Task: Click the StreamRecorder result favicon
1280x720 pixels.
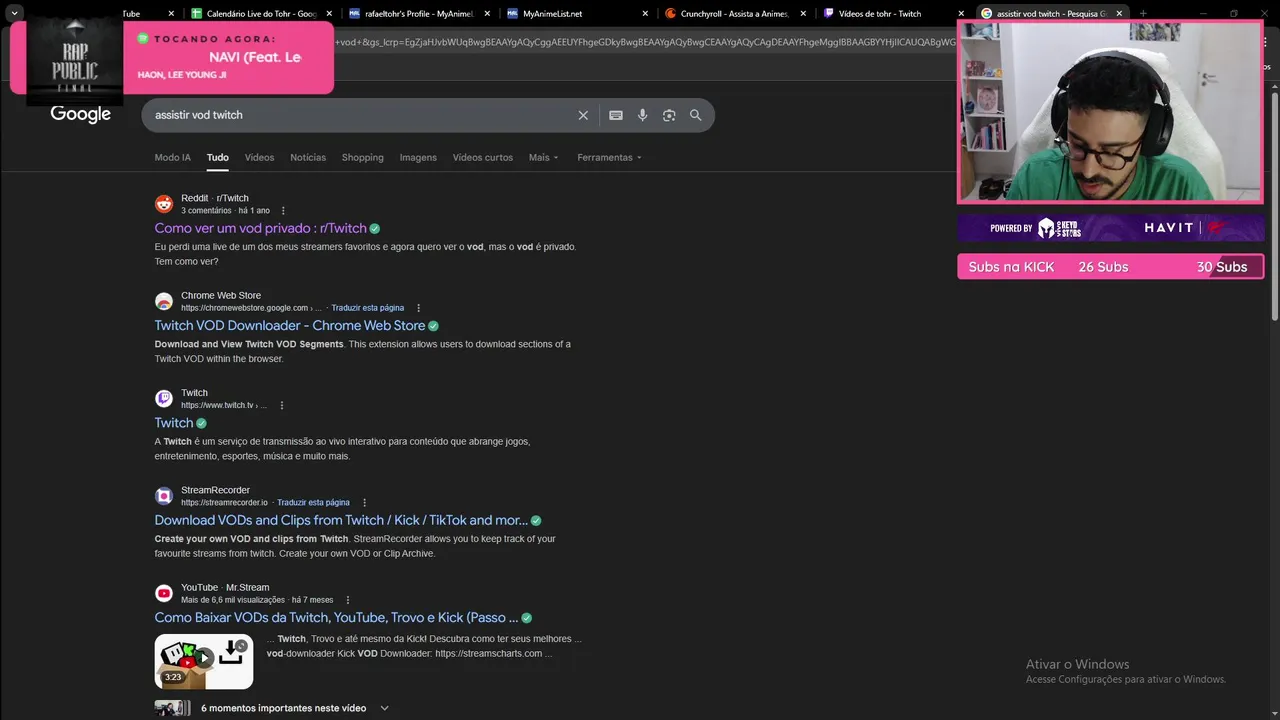Action: [x=164, y=496]
